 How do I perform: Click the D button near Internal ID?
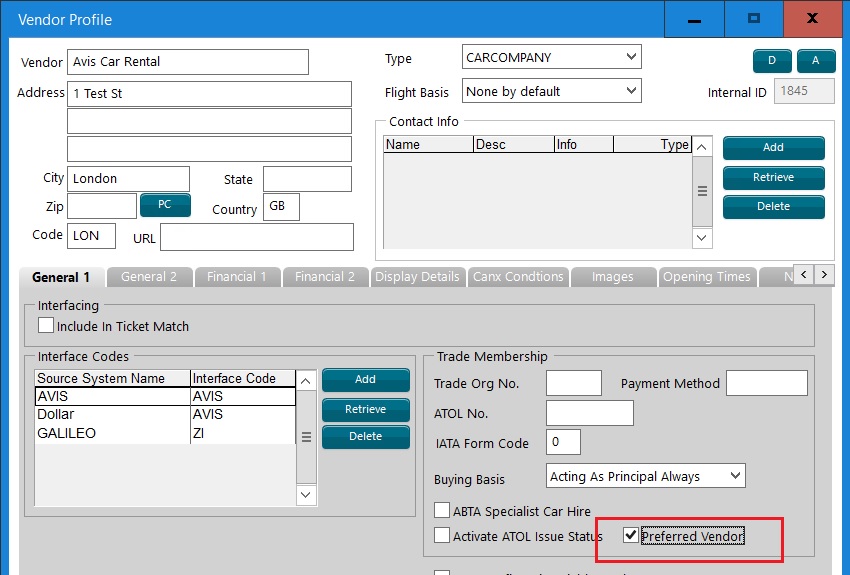coord(772,61)
